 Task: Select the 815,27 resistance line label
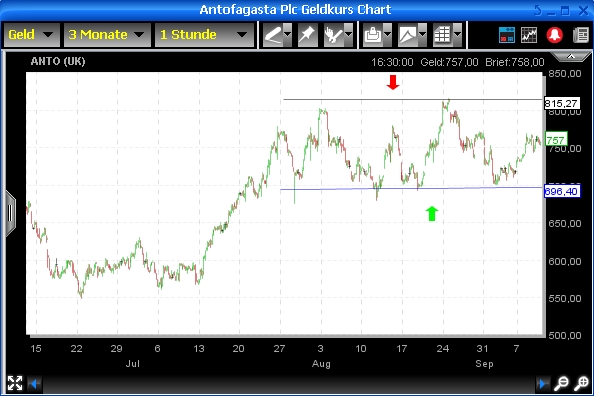562,103
